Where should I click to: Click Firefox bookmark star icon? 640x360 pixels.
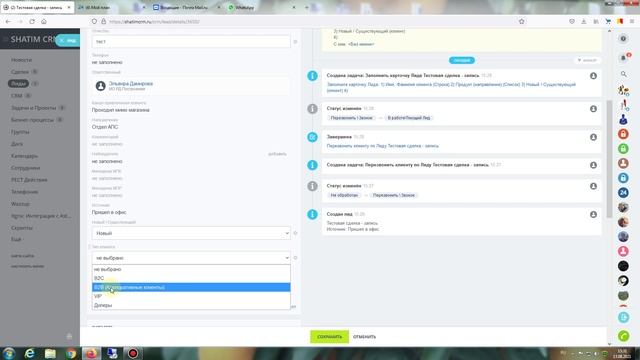pos(521,21)
